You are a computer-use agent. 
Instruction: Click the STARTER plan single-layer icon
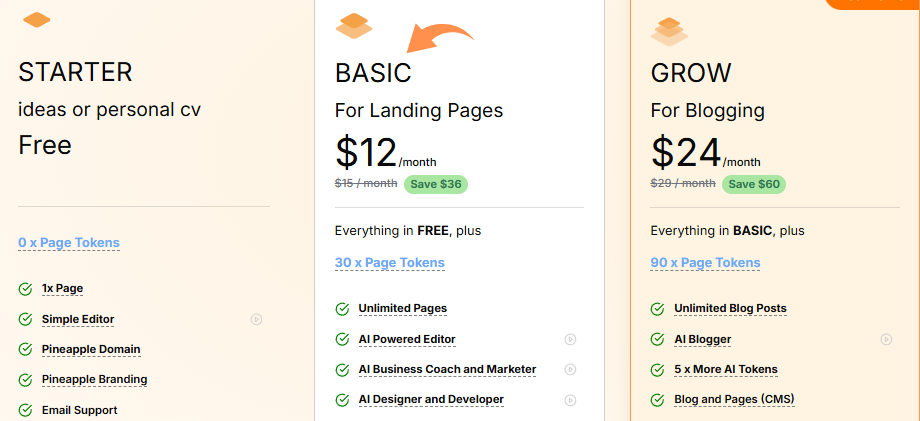coord(37,20)
